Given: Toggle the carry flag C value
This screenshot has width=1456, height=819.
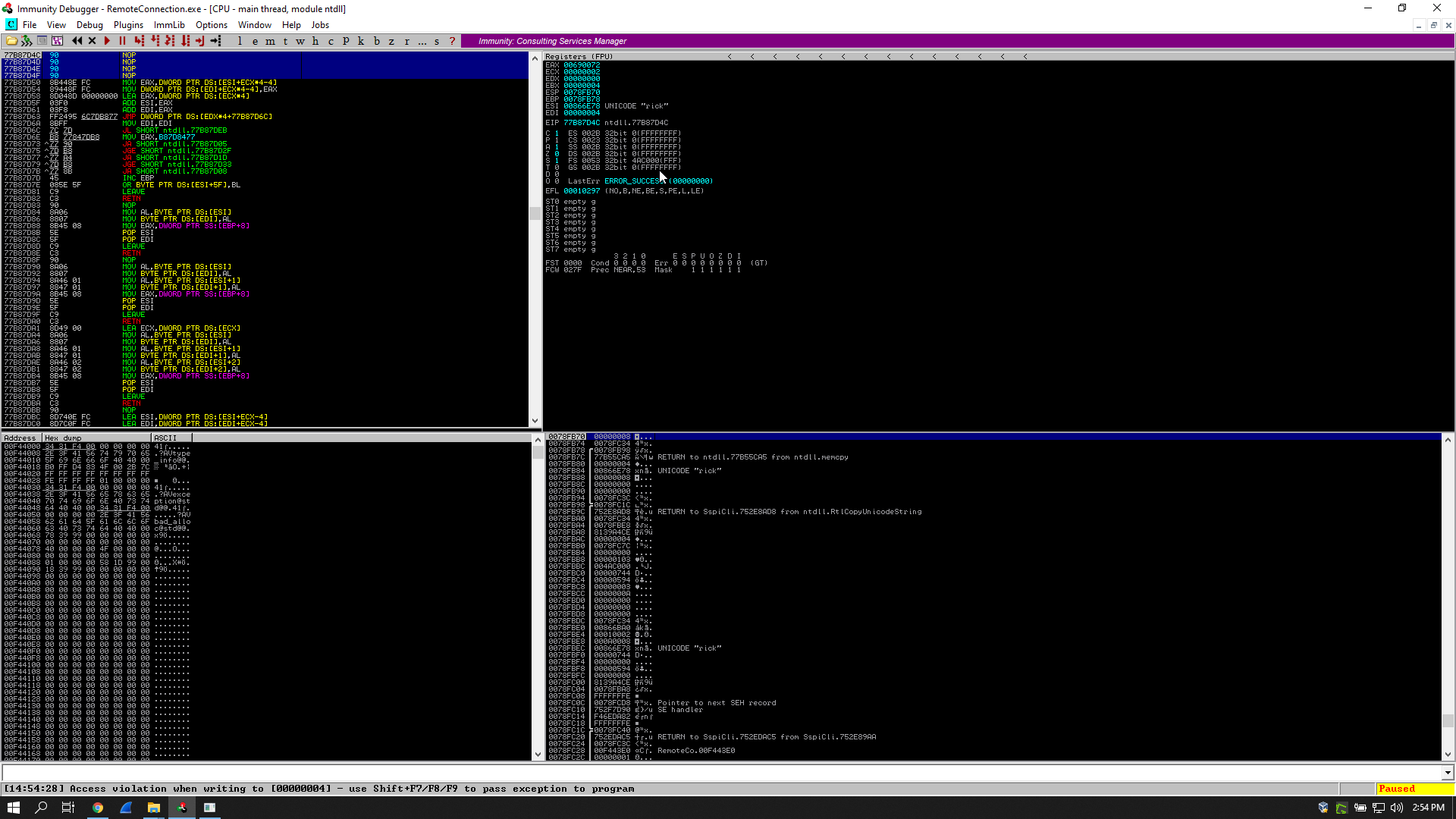Looking at the screenshot, I should 557,133.
